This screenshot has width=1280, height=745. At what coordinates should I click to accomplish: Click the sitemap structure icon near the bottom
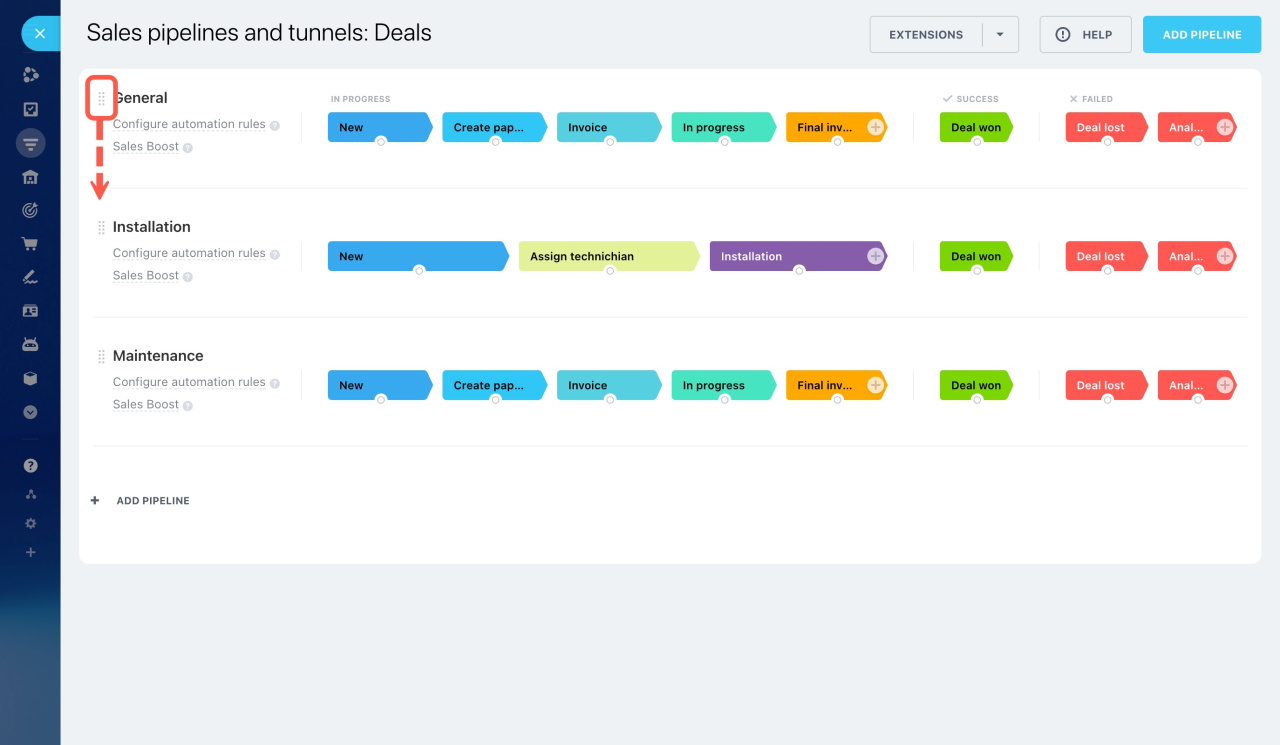pos(30,493)
